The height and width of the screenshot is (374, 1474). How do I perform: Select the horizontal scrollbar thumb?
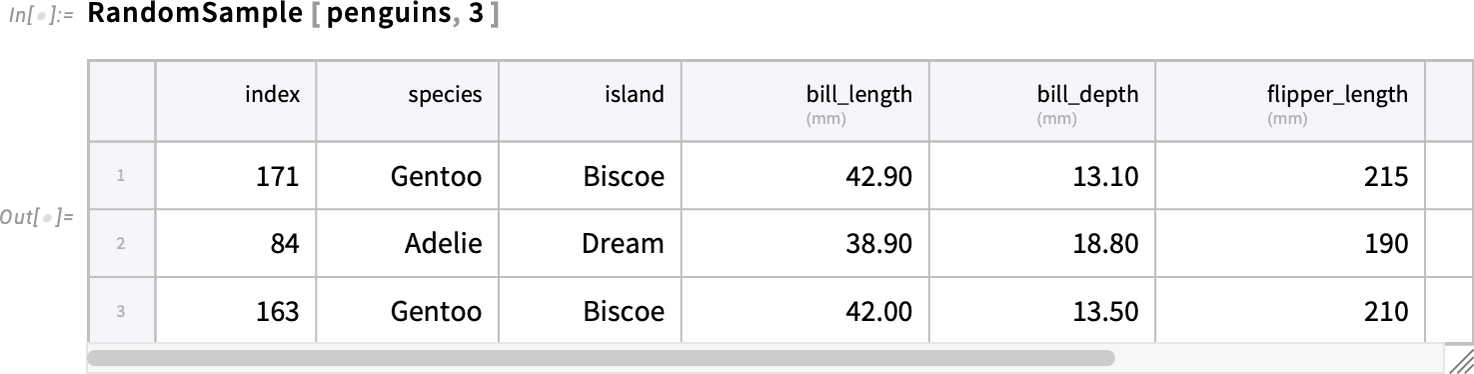click(x=601, y=357)
